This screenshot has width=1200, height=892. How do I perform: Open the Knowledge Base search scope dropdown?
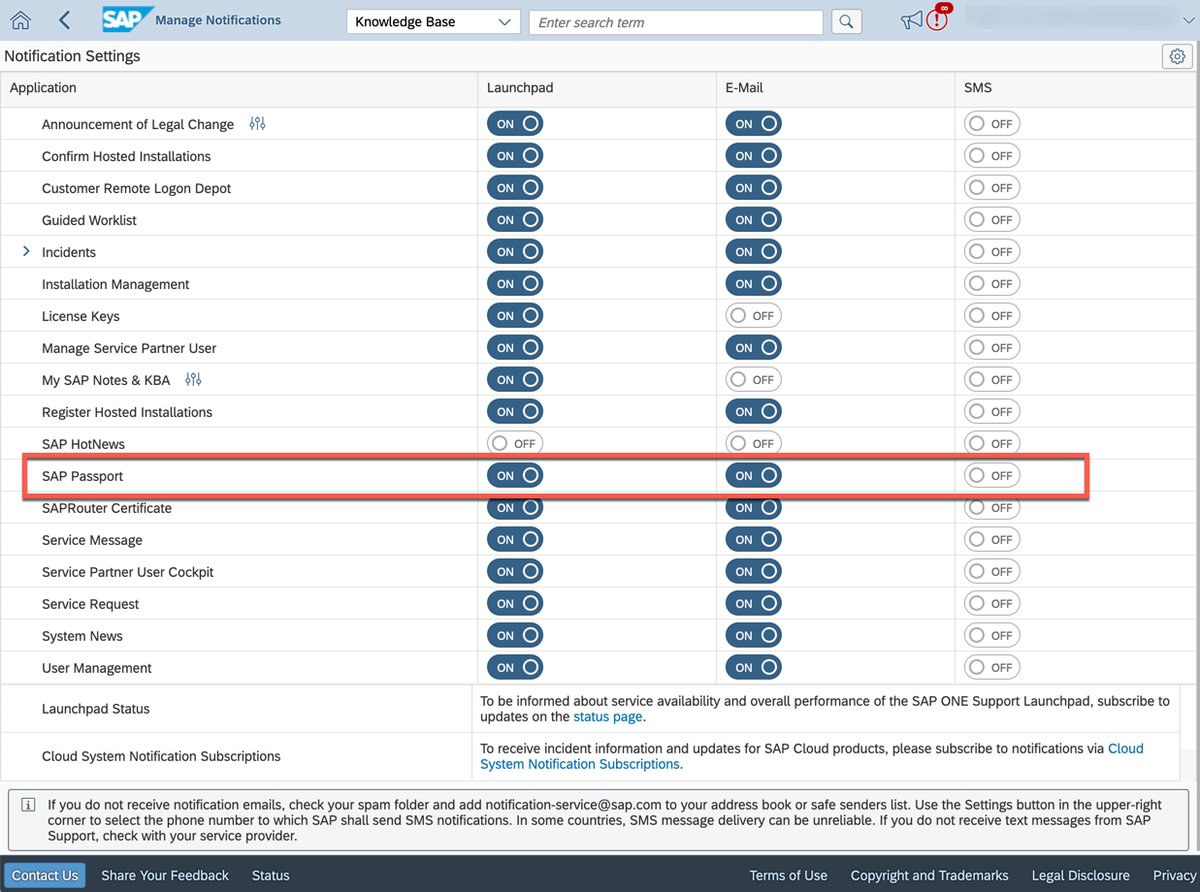click(433, 22)
